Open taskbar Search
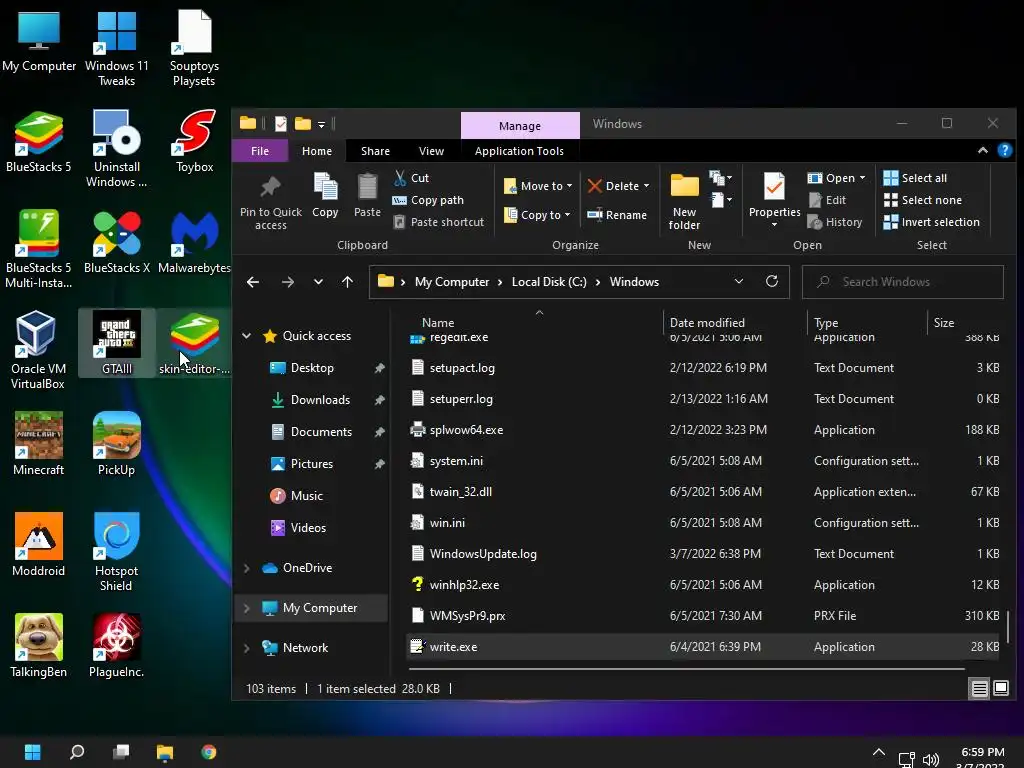 click(77, 752)
